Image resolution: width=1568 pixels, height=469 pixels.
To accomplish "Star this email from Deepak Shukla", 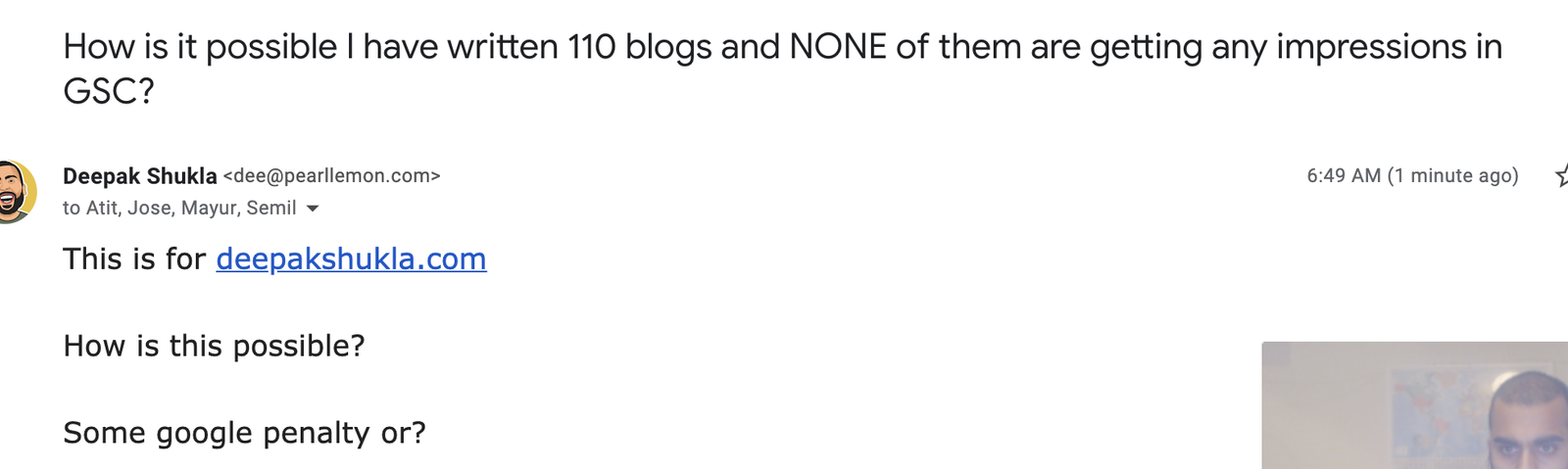I will [1561, 175].
